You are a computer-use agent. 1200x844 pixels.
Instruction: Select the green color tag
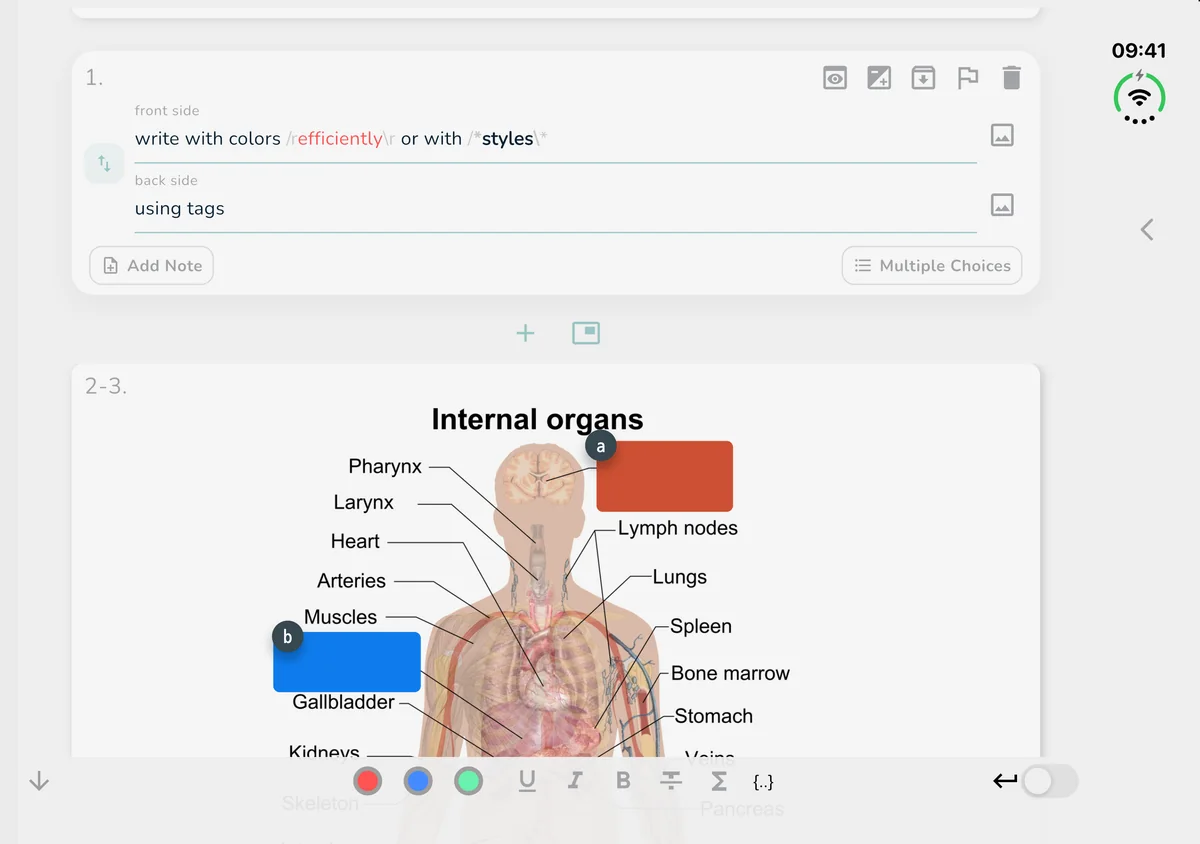tap(468, 781)
